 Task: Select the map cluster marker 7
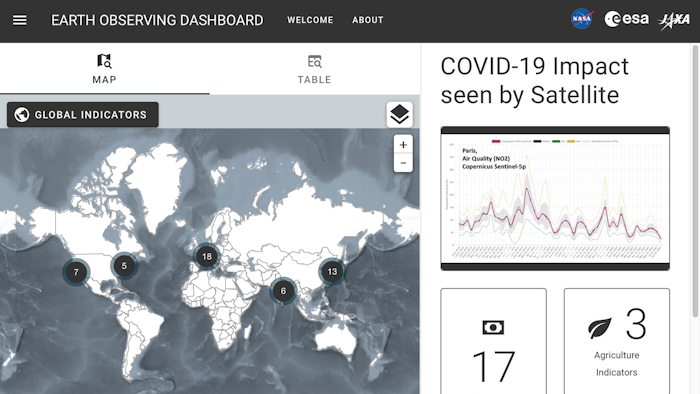(x=76, y=272)
